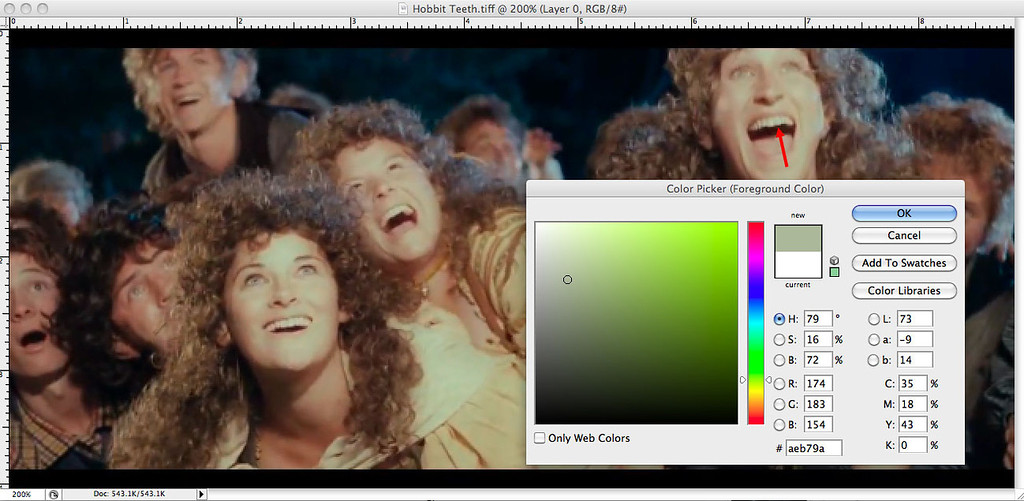
Task: Select the Lab a radio button
Action: [x=874, y=340]
